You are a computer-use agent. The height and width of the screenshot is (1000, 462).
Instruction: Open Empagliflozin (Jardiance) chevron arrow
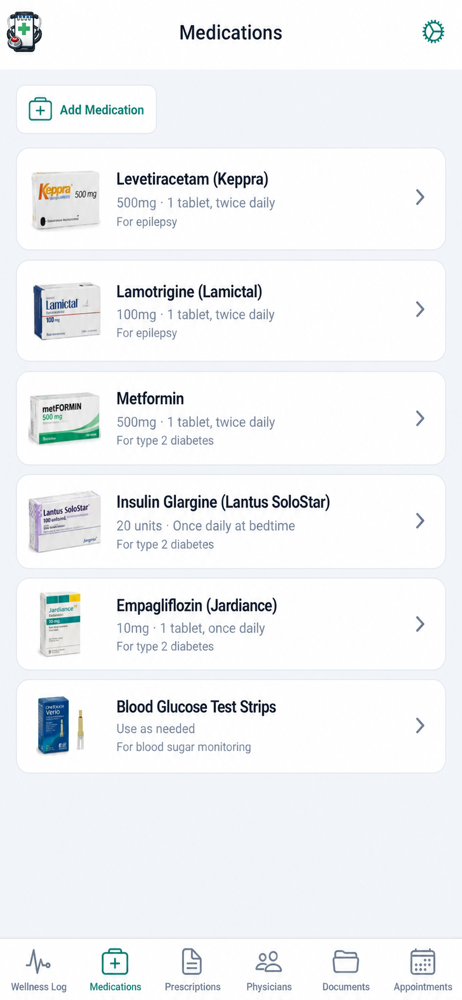420,624
